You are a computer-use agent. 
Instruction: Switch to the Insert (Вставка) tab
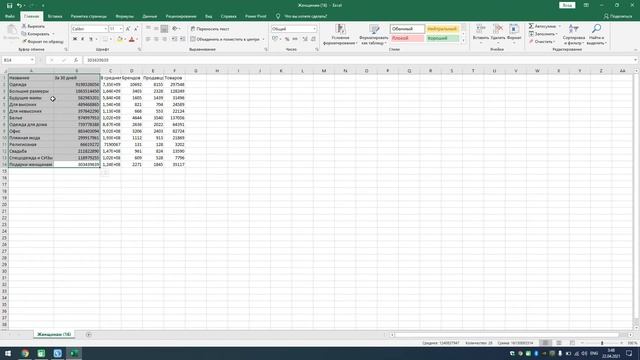pos(55,16)
